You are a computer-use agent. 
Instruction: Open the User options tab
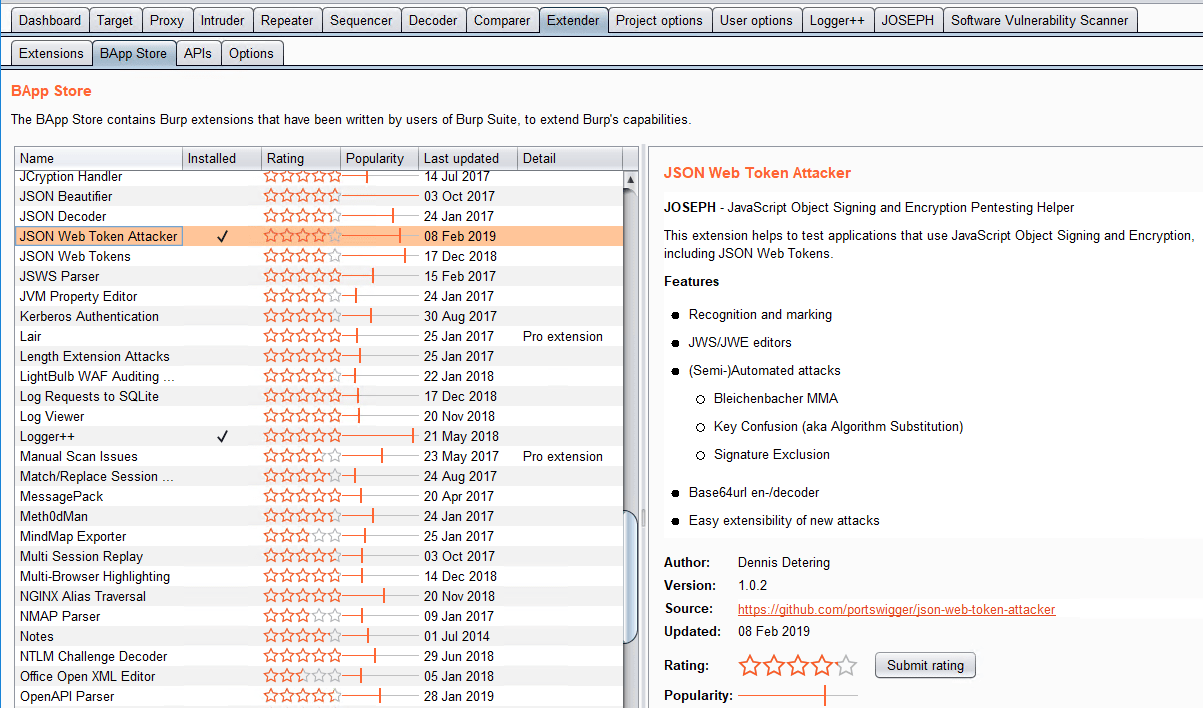[756, 20]
